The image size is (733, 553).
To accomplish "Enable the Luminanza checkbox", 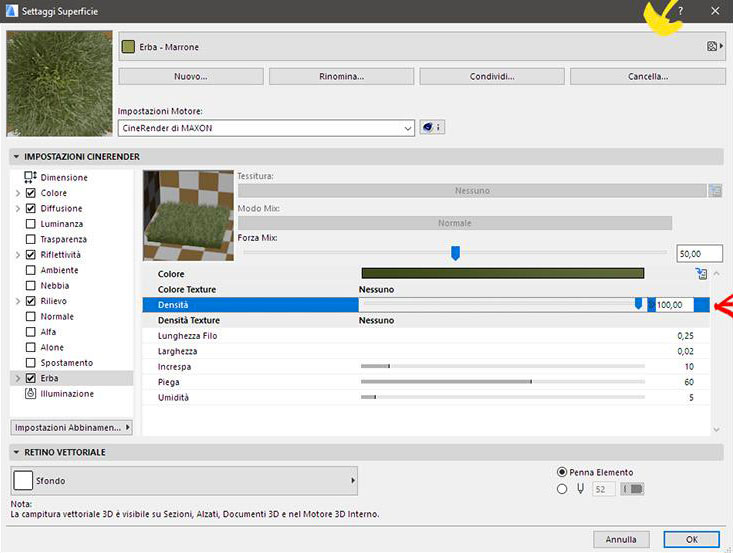I will click(x=30, y=224).
